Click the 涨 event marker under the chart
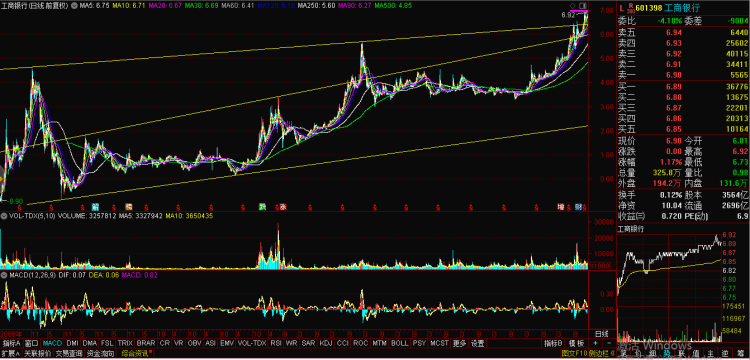 pyautogui.click(x=283, y=207)
